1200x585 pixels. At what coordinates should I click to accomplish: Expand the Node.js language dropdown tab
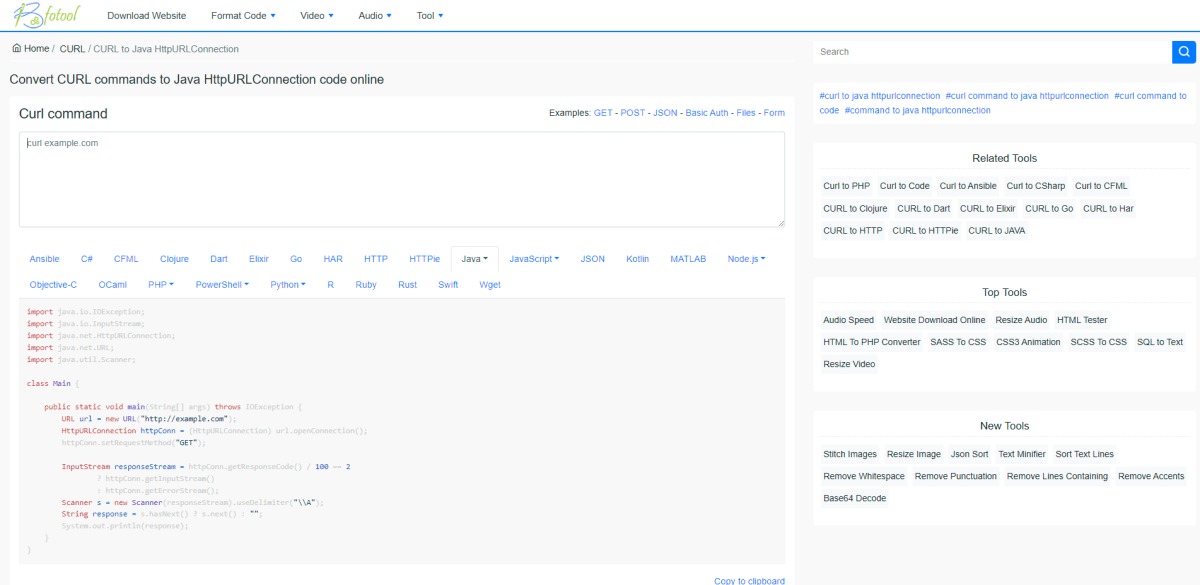coord(746,259)
